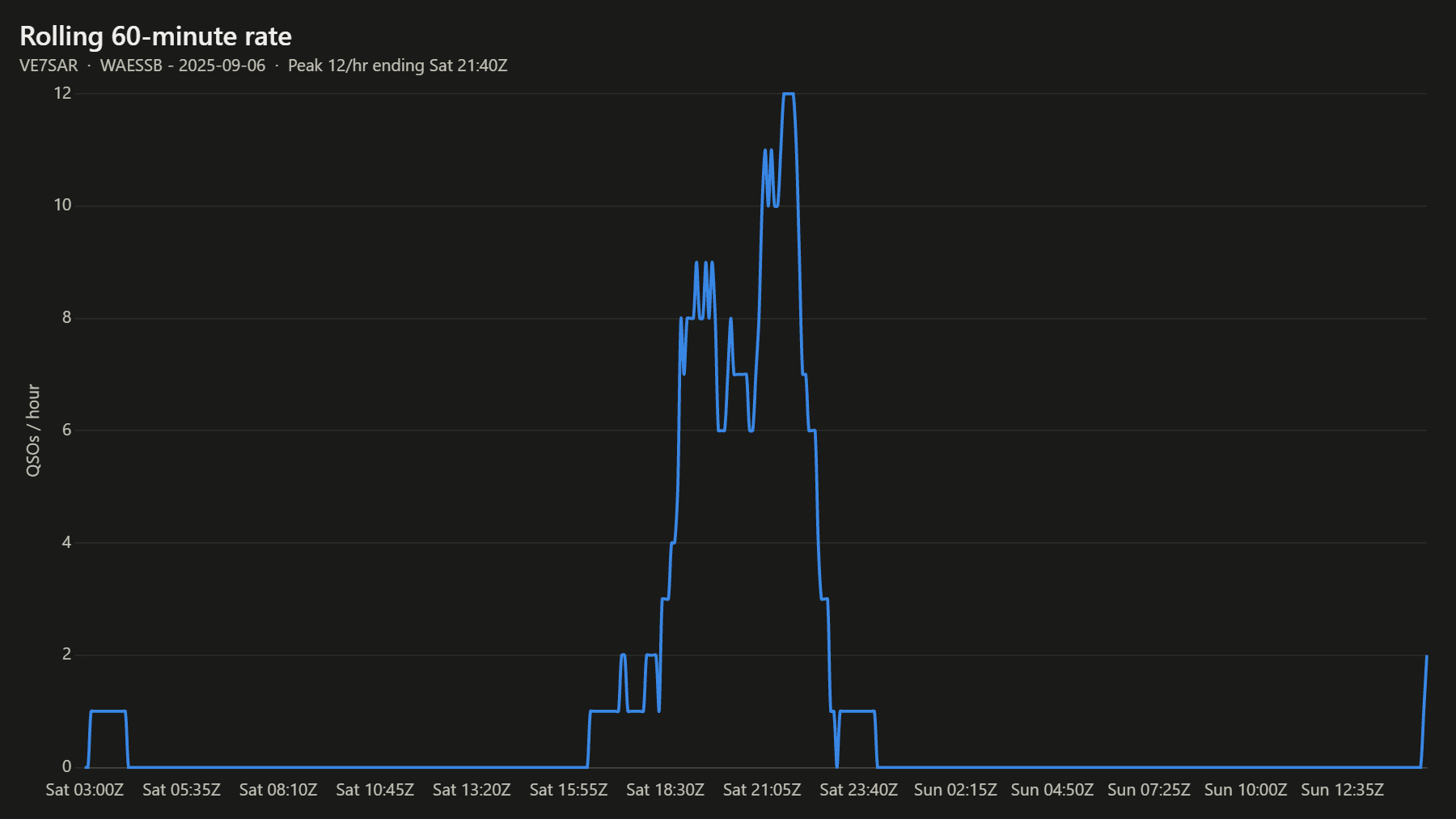Click the 'Sun 12:35Z' time label
Viewport: 1456px width, 819px height.
1343,790
